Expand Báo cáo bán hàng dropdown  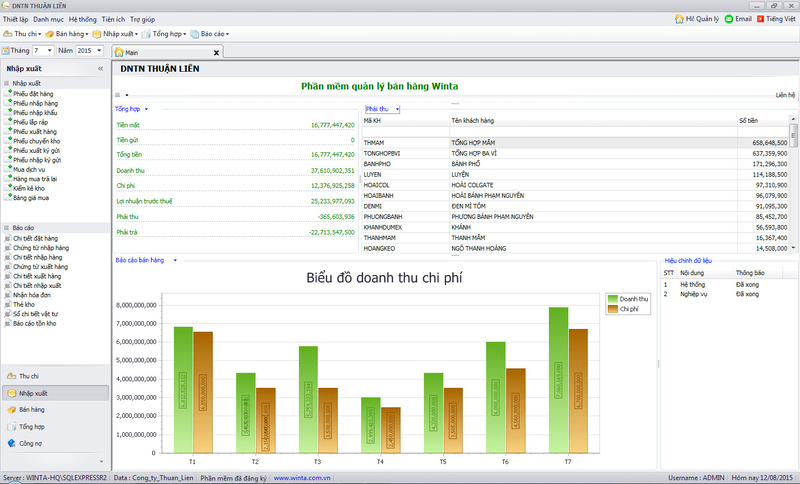pos(175,260)
